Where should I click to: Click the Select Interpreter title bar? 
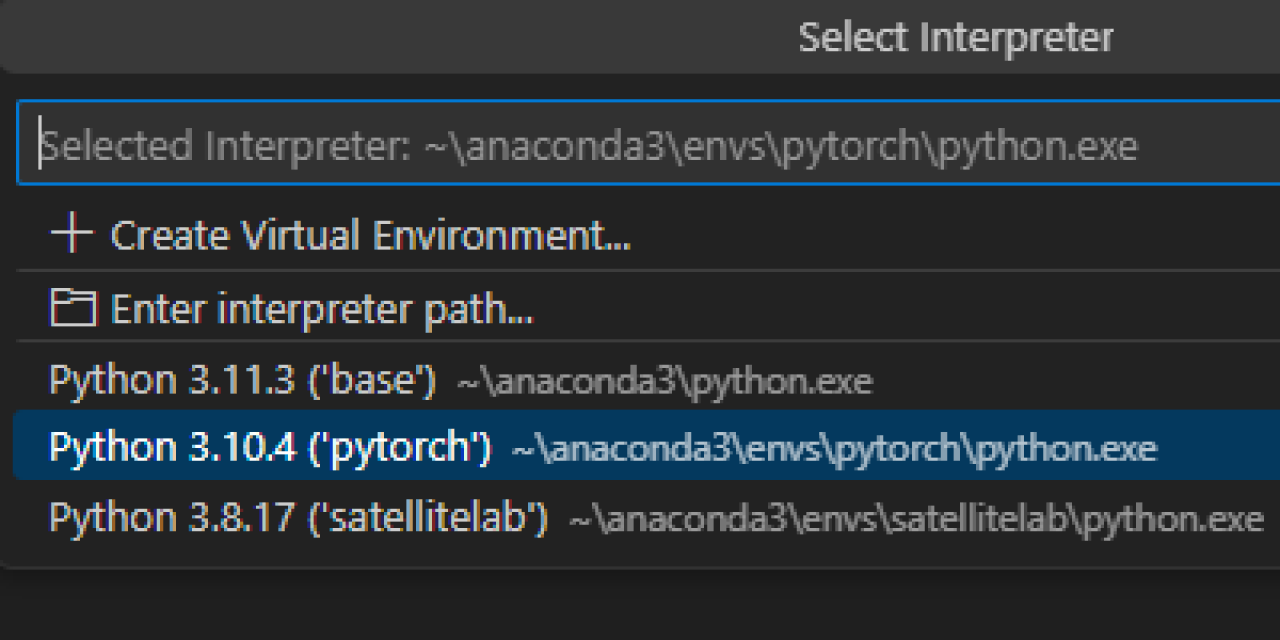pyautogui.click(x=955, y=38)
